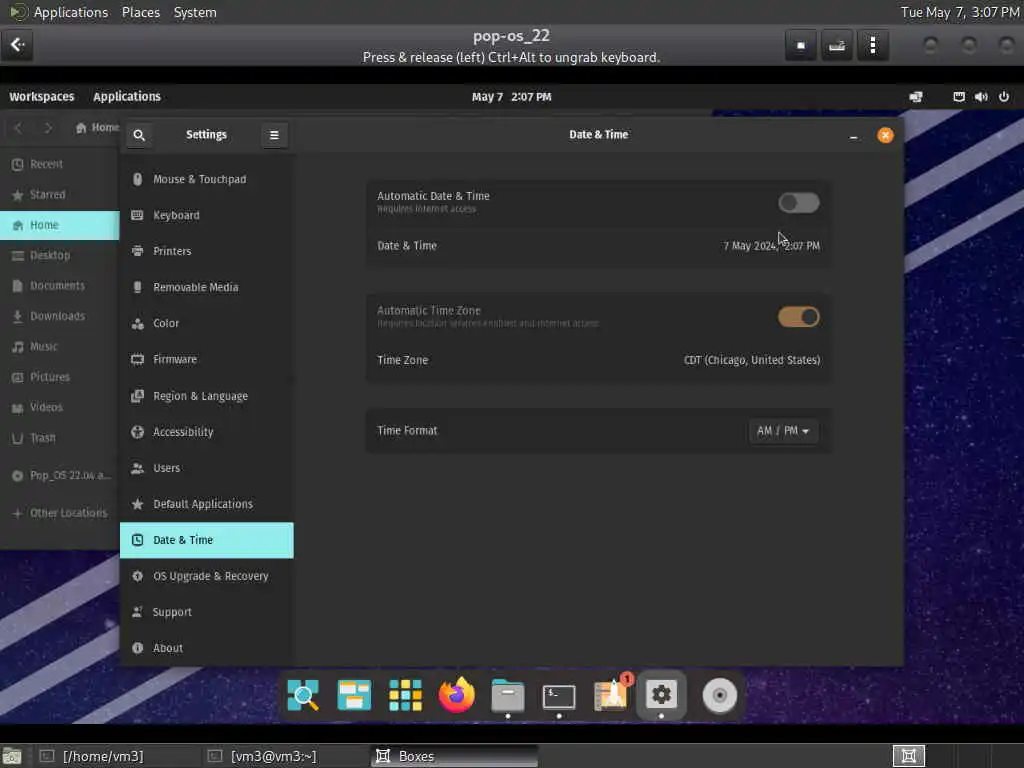Click the Time Zone row
Image resolution: width=1024 pixels, height=768 pixels.
pos(598,360)
